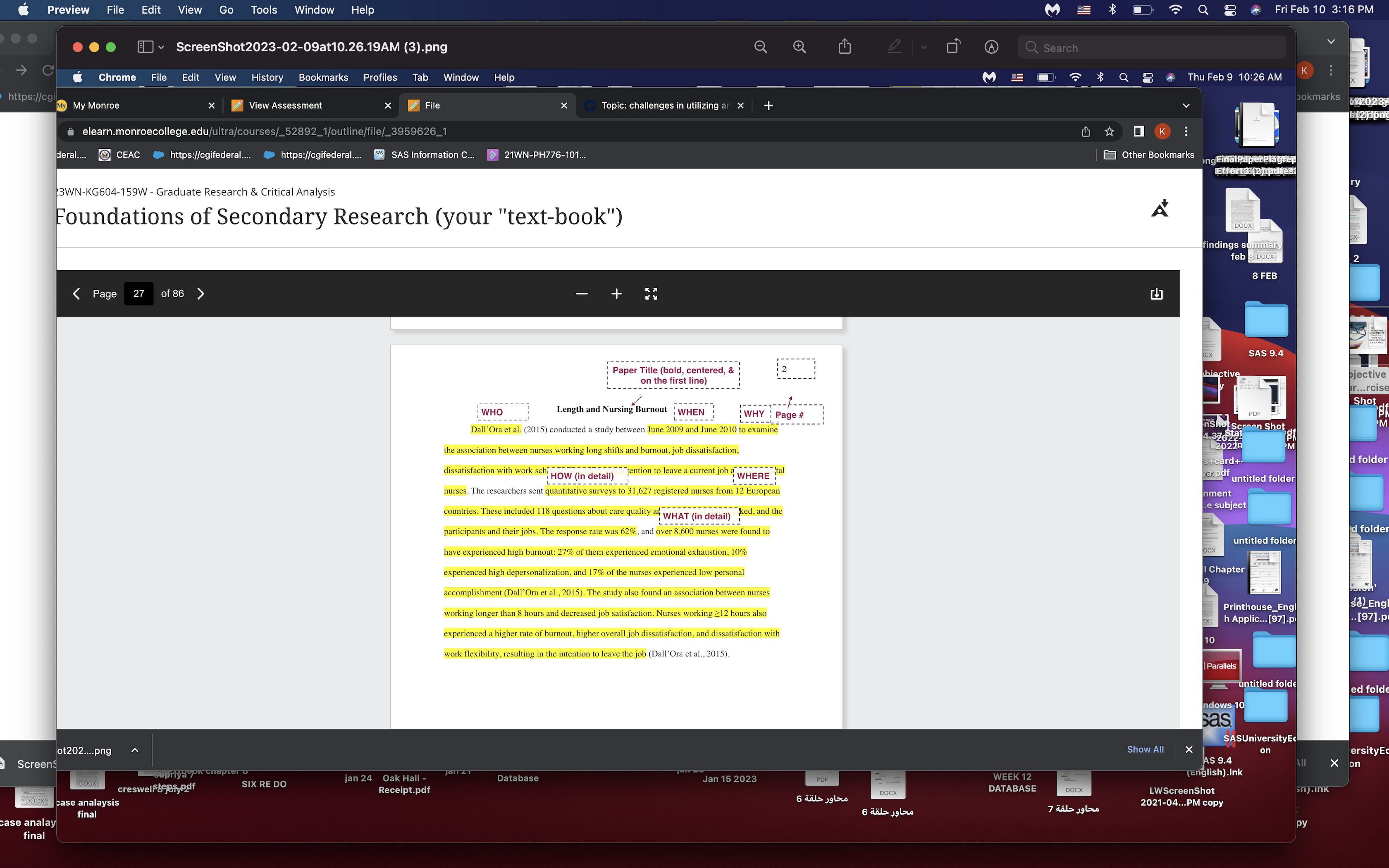Viewport: 1389px width, 868px height.
Task: Download the file using the document viewer's download icon
Action: (x=1157, y=294)
